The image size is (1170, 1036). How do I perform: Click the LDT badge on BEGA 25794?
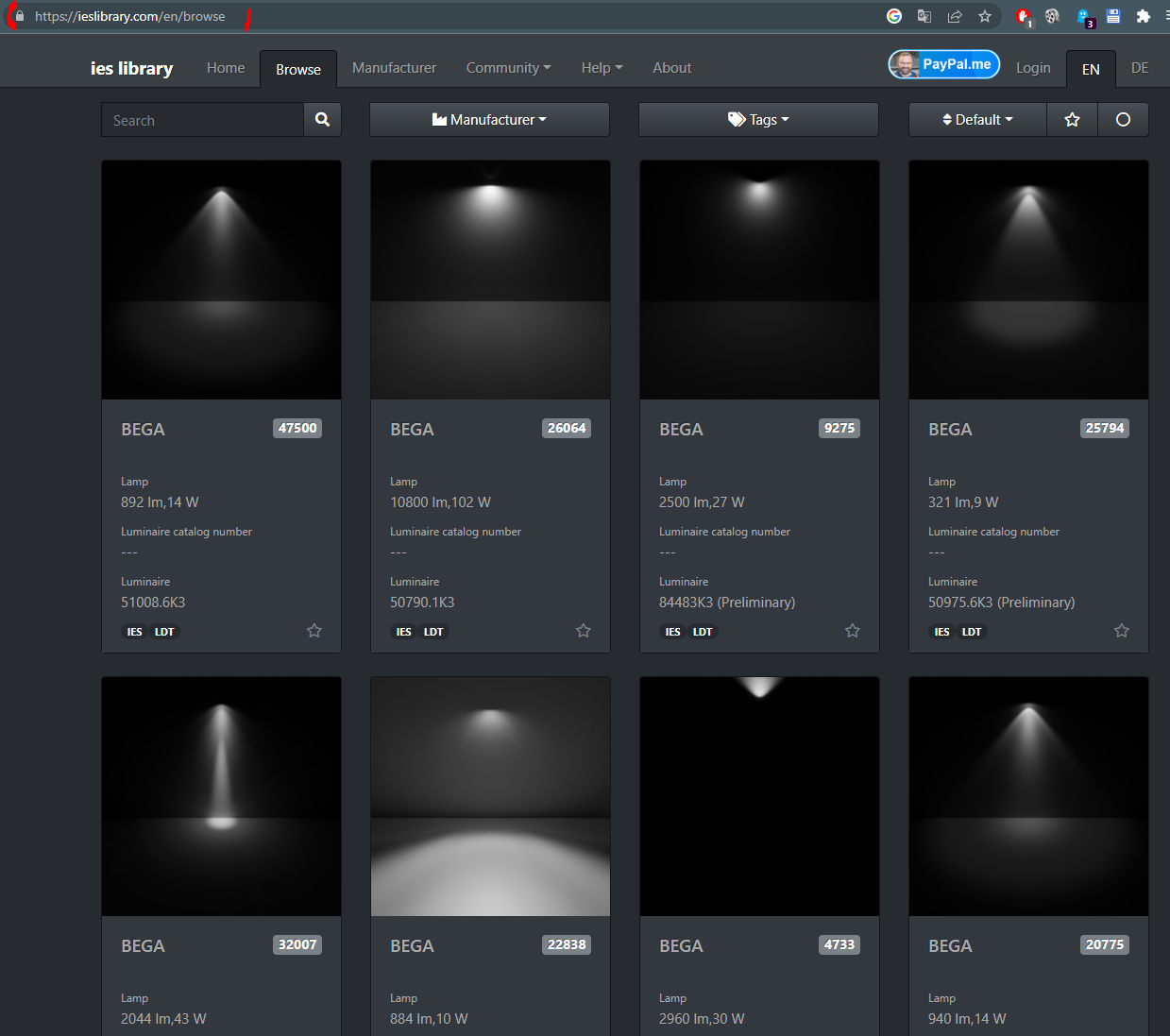972,632
